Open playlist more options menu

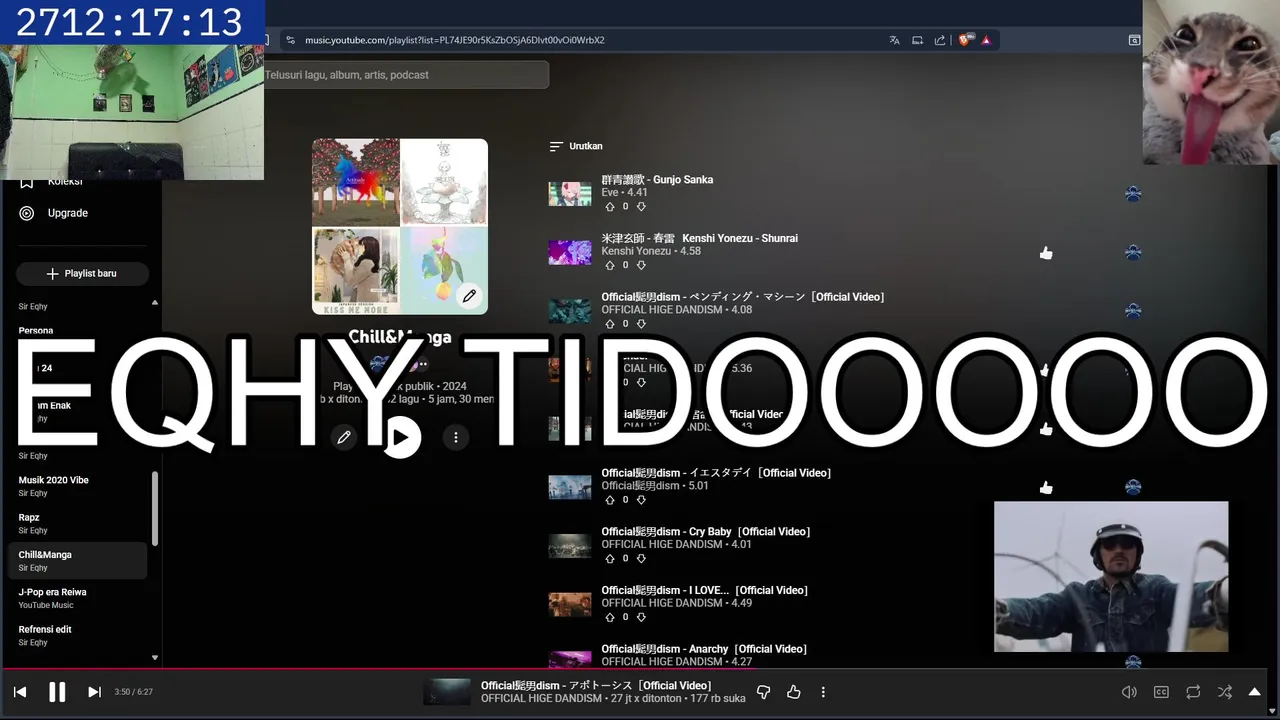pyautogui.click(x=456, y=437)
